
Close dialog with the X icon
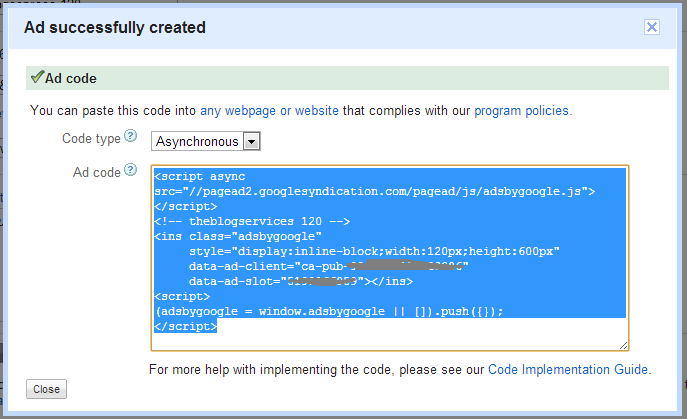(x=652, y=27)
